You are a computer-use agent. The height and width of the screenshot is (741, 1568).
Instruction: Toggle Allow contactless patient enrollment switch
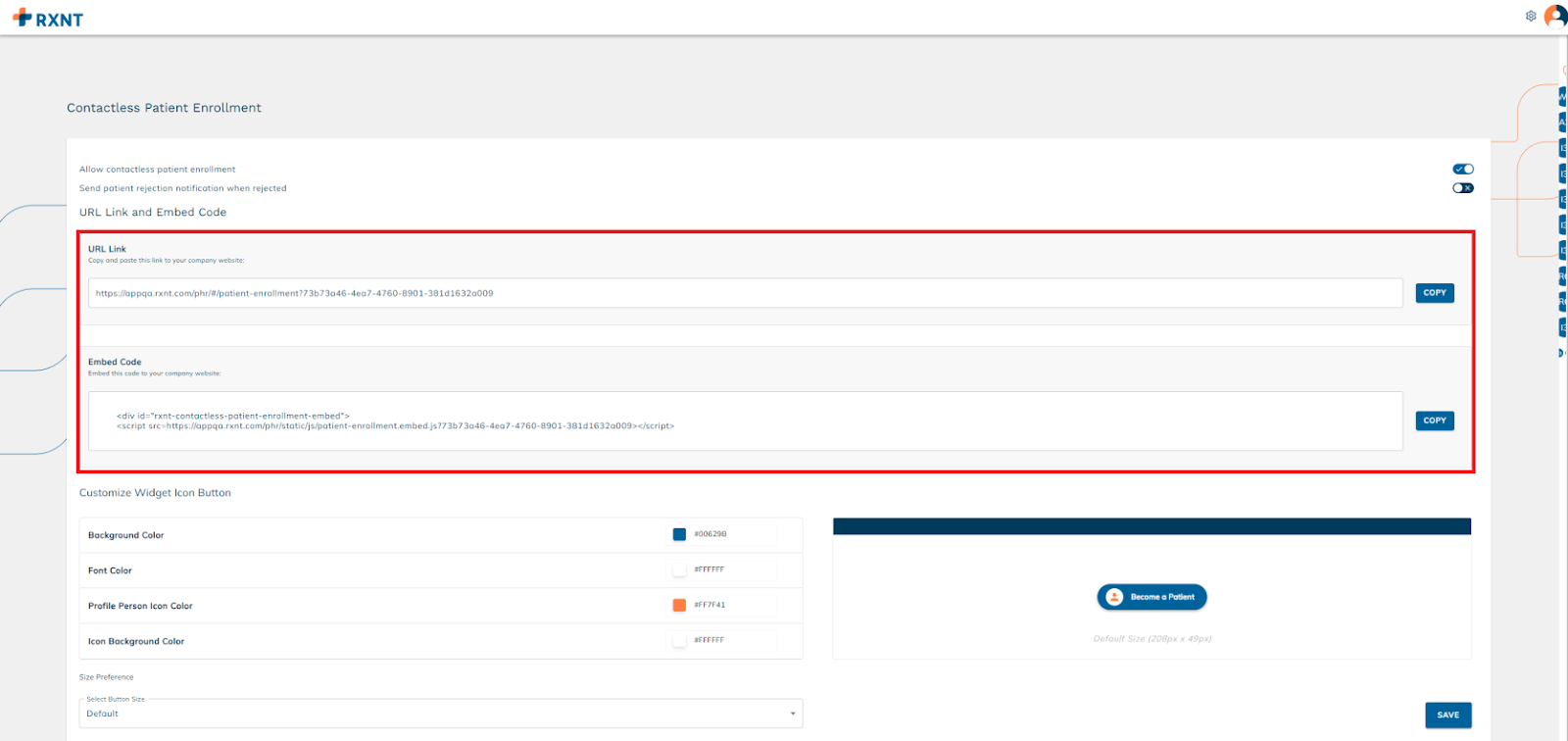coord(1463,169)
